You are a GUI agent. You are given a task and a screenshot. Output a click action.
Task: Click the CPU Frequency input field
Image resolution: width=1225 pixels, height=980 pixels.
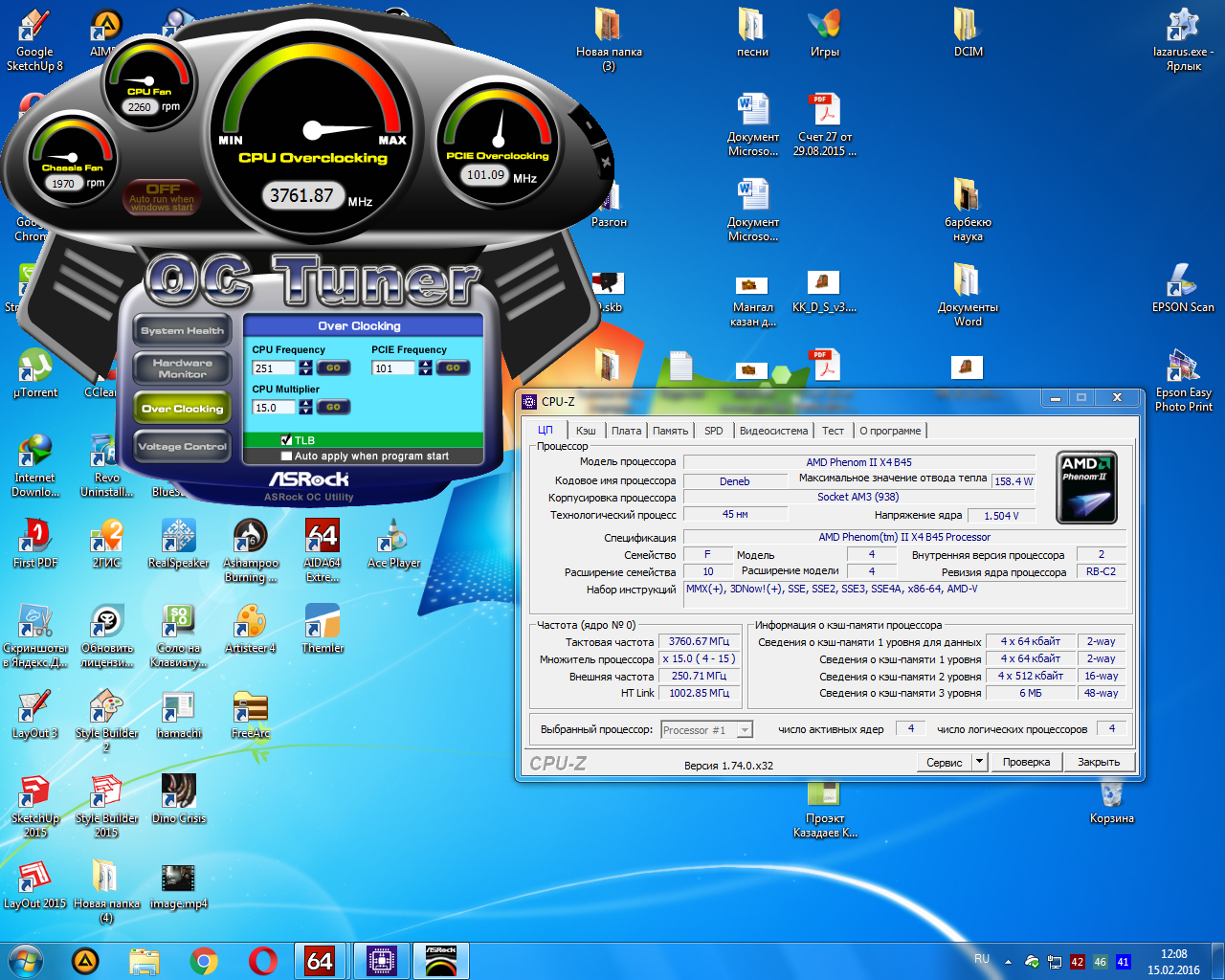(276, 368)
